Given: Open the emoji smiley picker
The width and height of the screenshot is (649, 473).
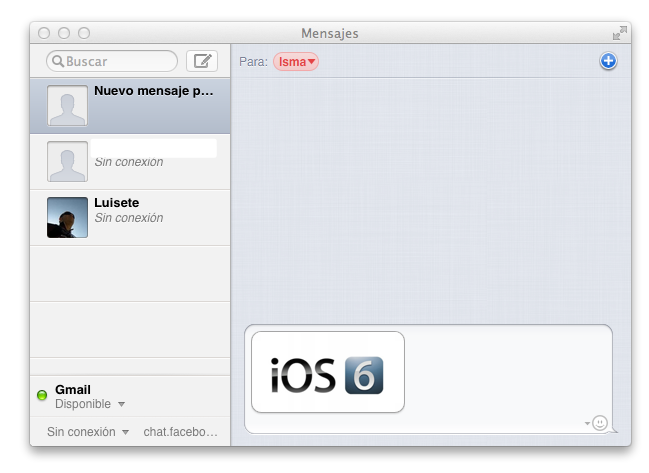Looking at the screenshot, I should pyautogui.click(x=600, y=423).
